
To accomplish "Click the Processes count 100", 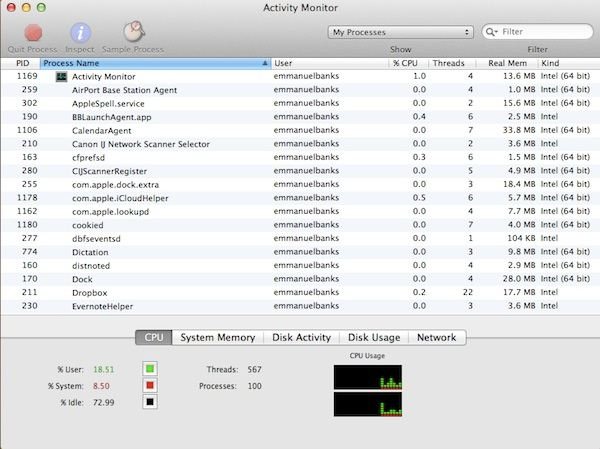I will pos(254,386).
